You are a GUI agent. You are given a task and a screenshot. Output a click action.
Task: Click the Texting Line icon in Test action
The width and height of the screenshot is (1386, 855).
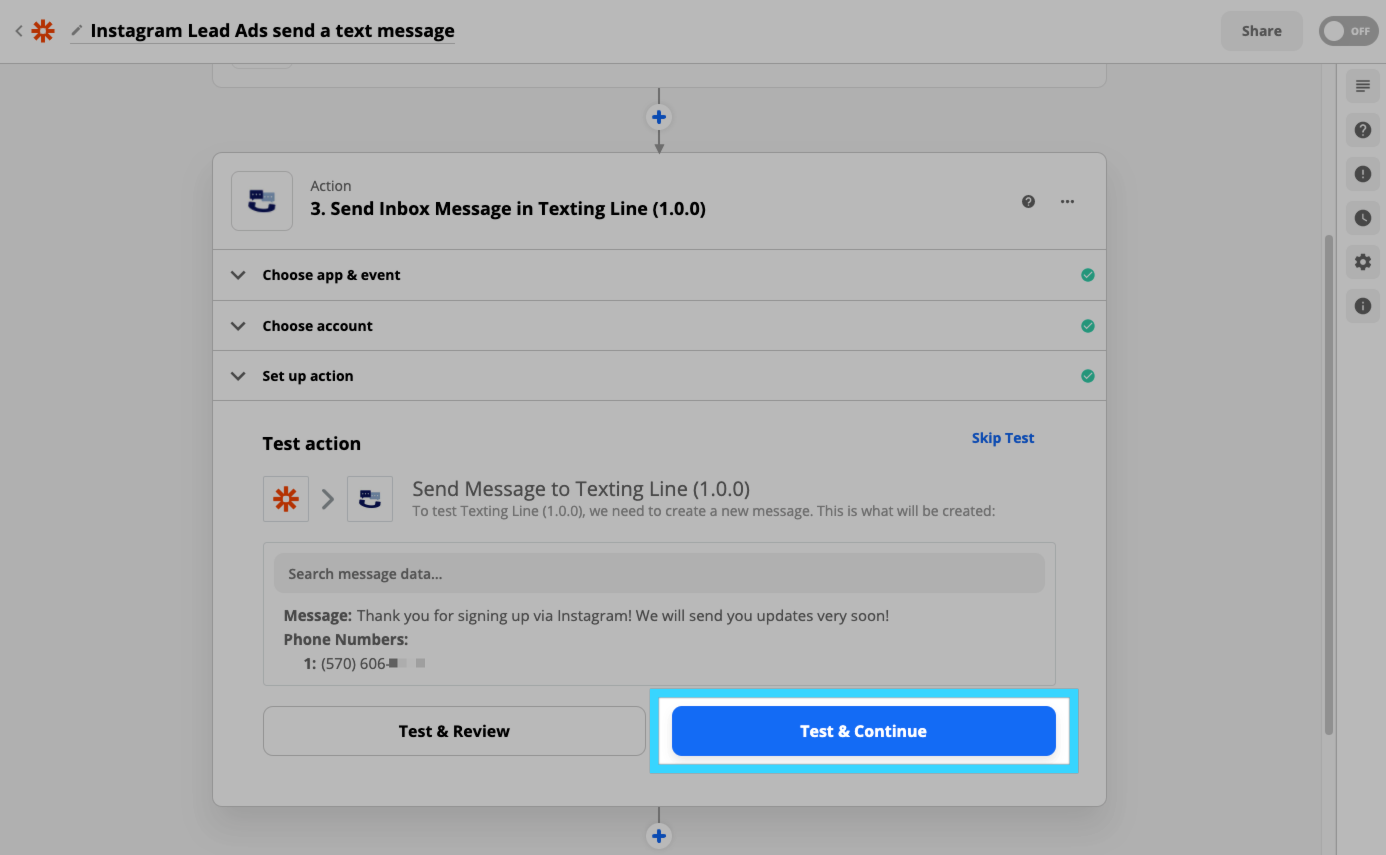[x=370, y=499]
